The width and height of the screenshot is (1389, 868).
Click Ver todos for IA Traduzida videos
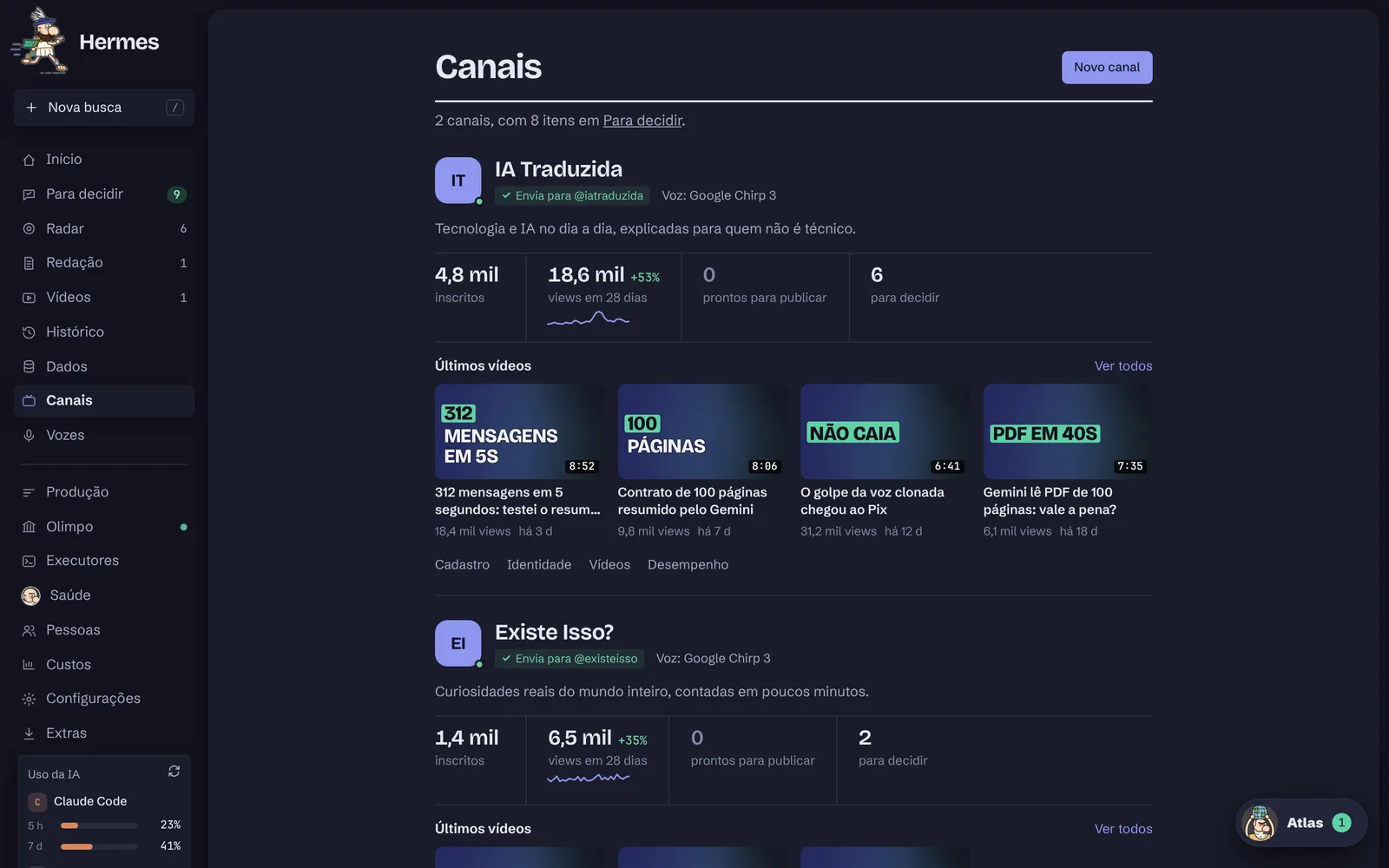(1123, 366)
